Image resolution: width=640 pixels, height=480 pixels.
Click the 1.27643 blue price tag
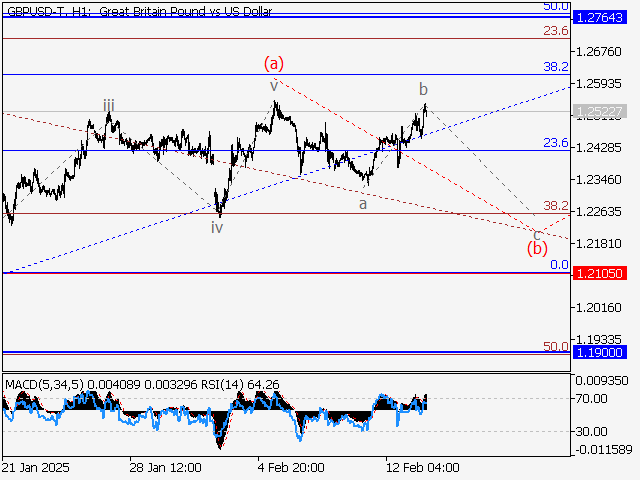(x=601, y=18)
